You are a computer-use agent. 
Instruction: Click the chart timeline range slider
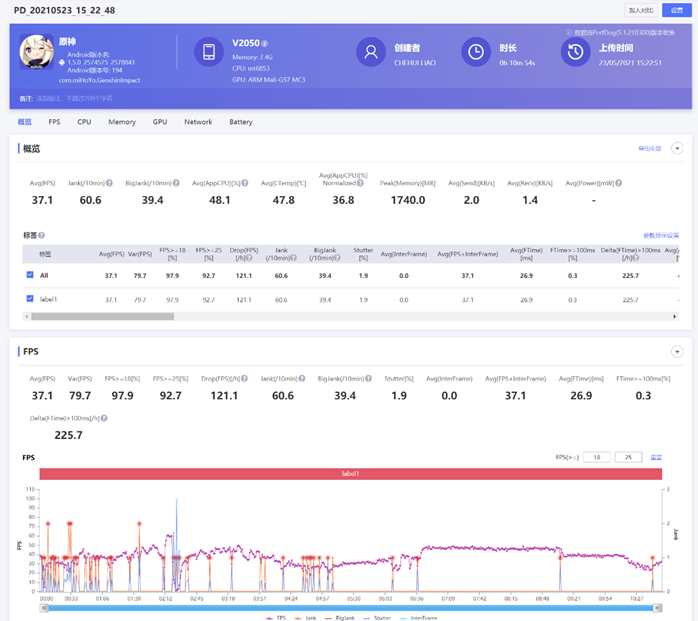[x=348, y=607]
